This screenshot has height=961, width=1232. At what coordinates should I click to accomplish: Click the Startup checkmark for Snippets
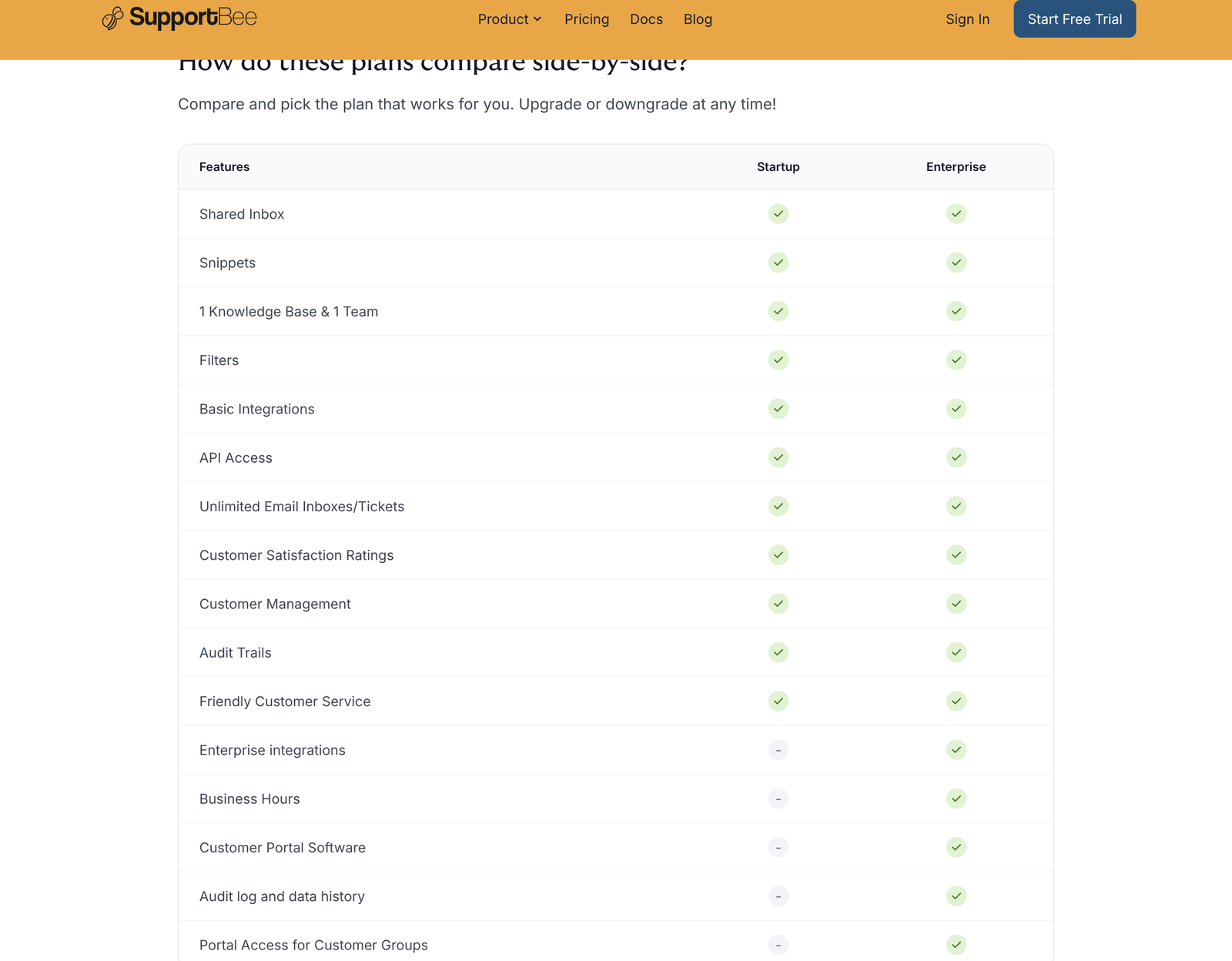[x=778, y=263]
